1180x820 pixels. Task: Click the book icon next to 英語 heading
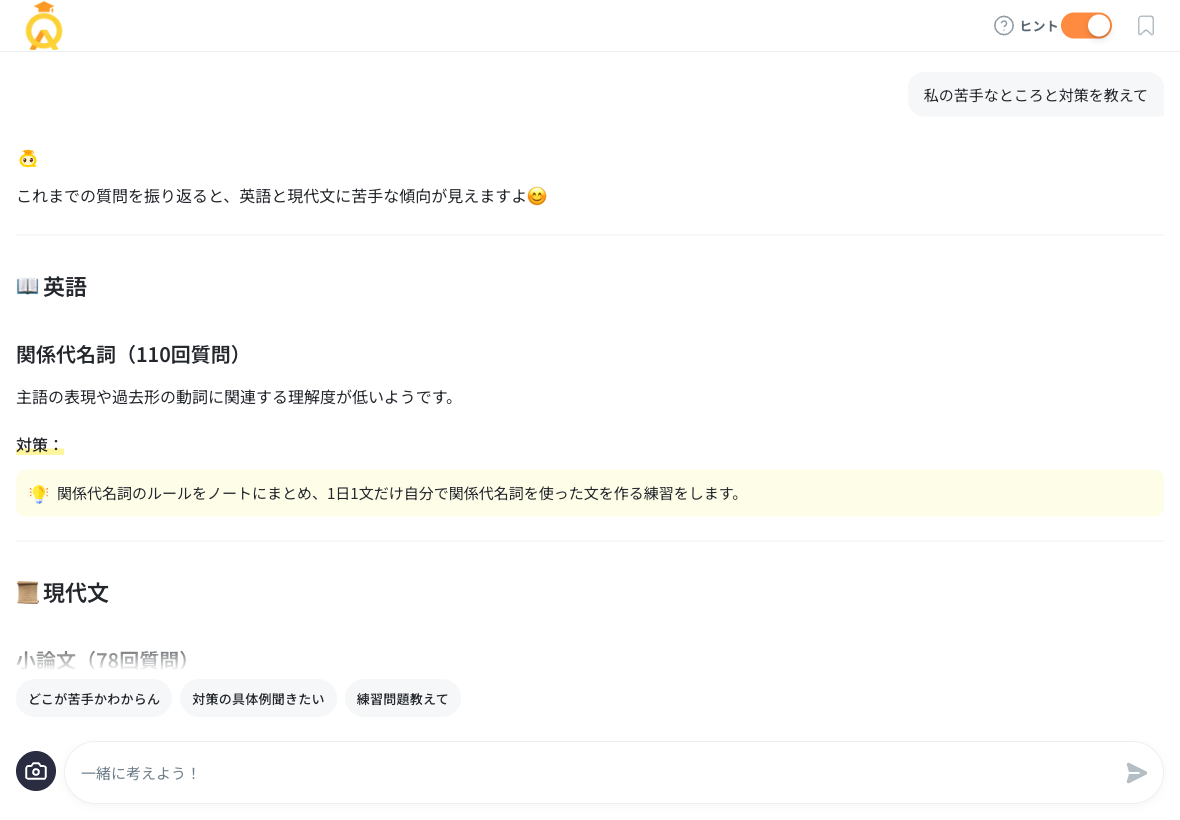click(x=27, y=287)
